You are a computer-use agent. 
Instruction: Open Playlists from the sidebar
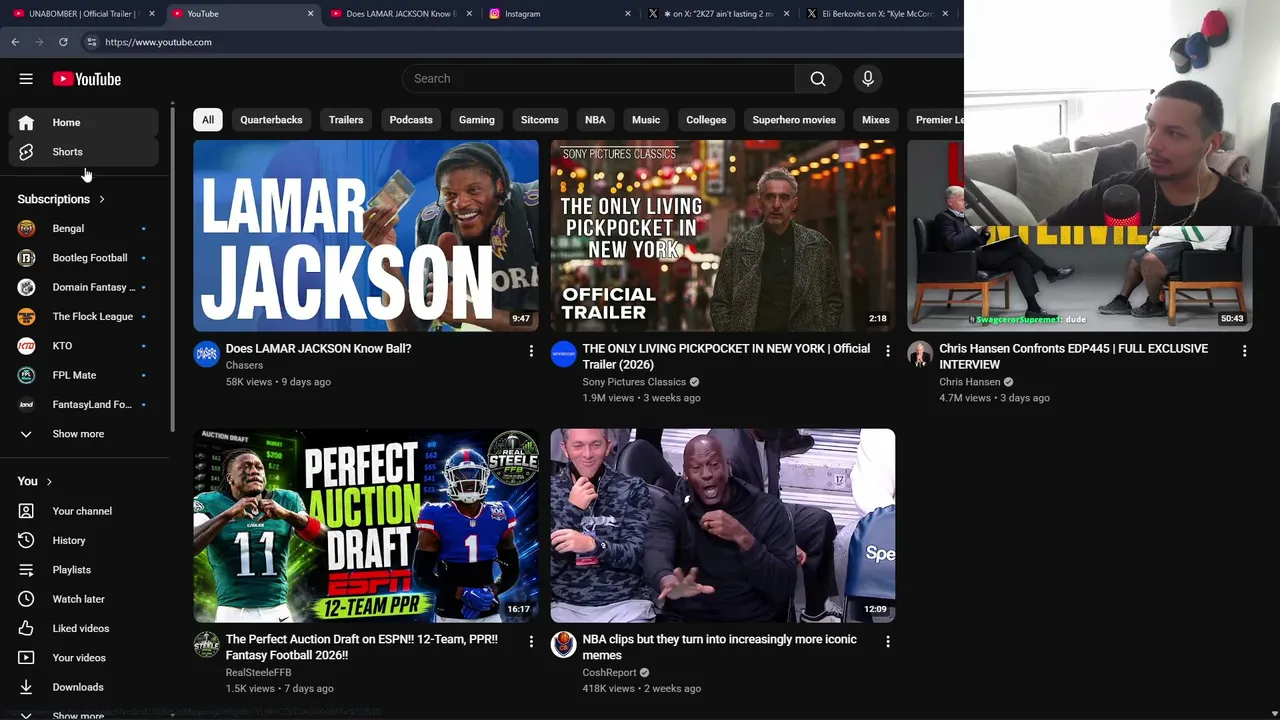point(84,570)
